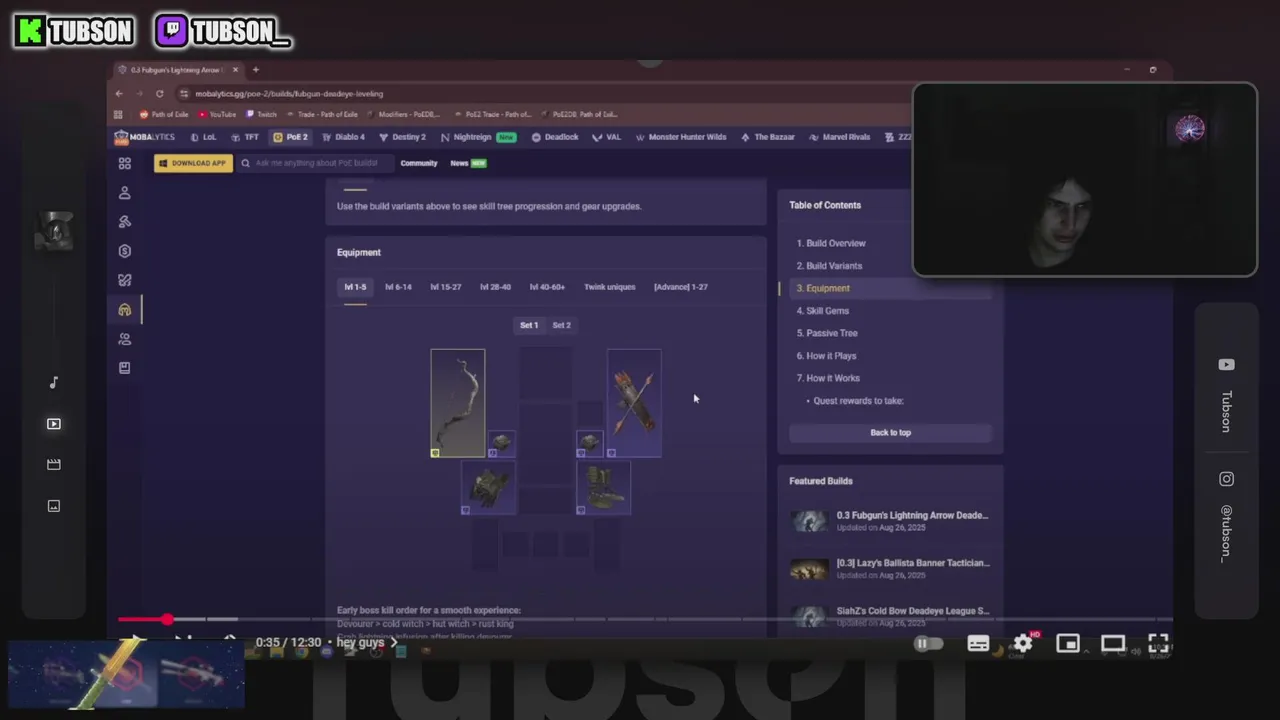Click the dashboard grid icon in sidebar
This screenshot has height=720, width=1280.
125,163
